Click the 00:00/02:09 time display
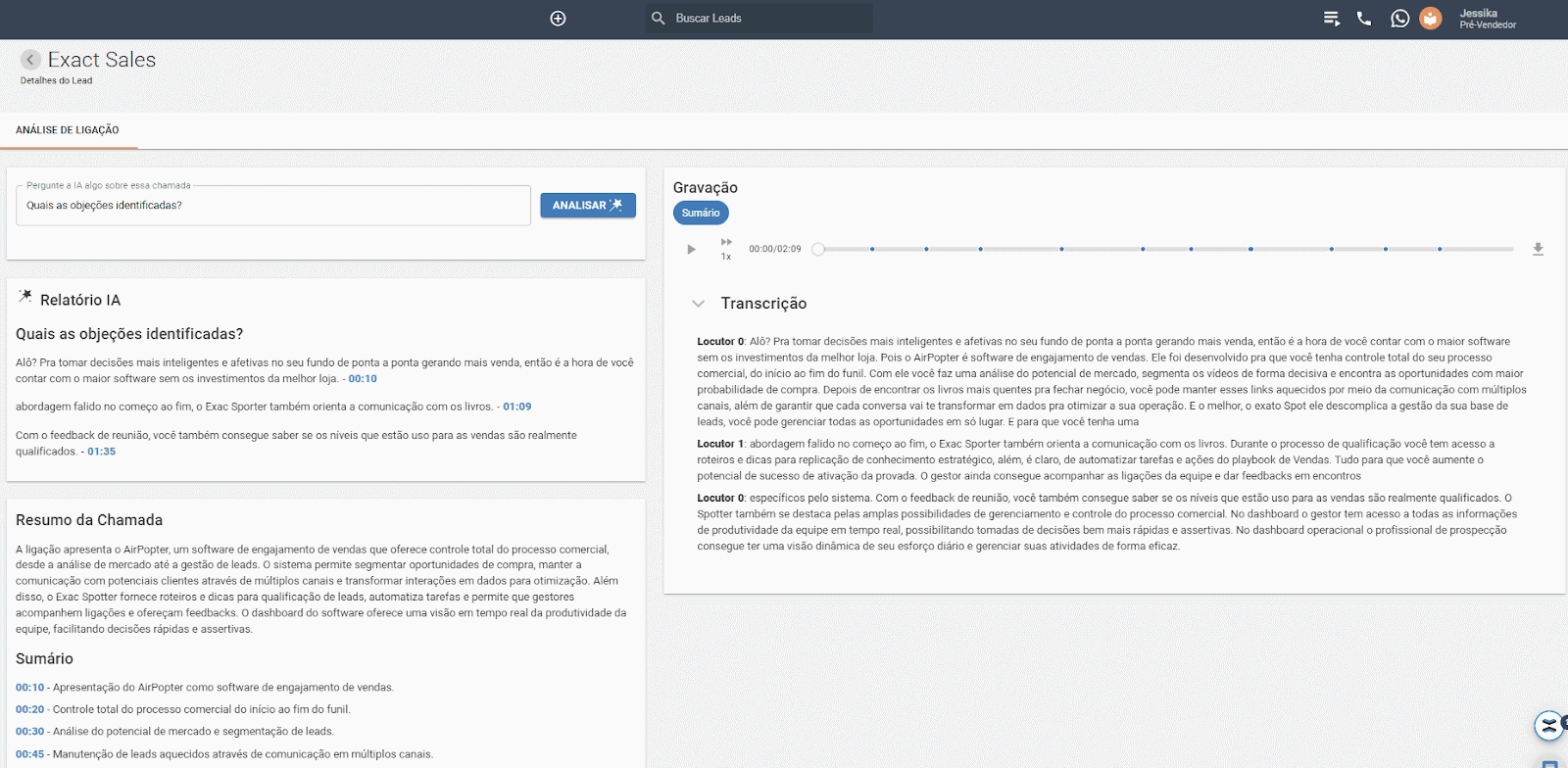 point(775,249)
